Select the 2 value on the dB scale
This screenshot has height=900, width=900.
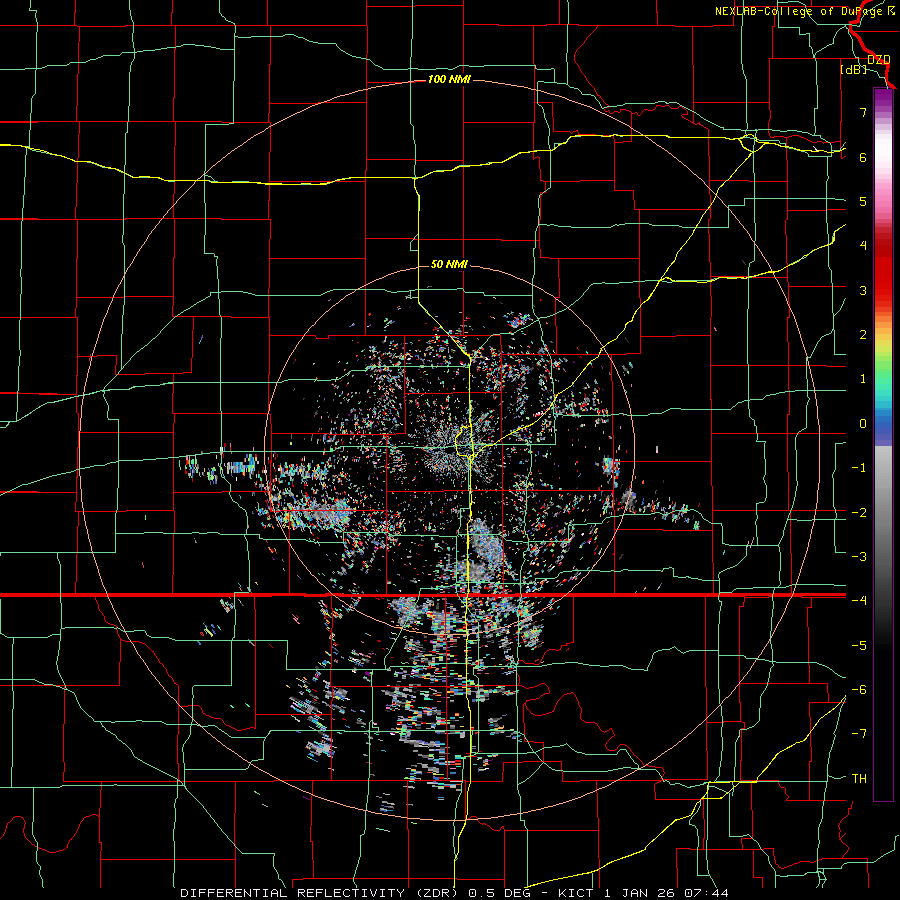(863, 335)
